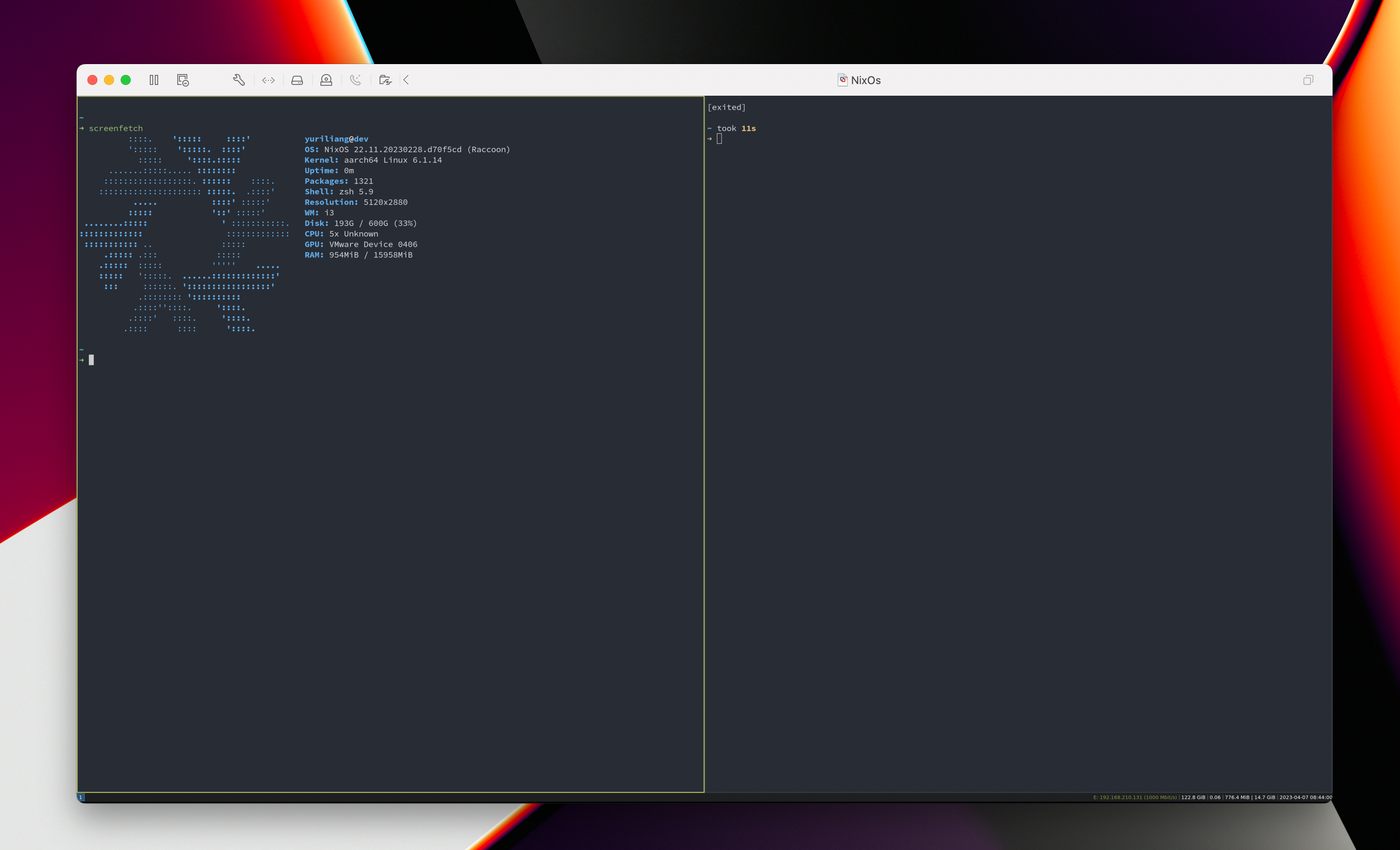Focus the right terminal prompt cursor
1400x850 pixels.
point(719,139)
